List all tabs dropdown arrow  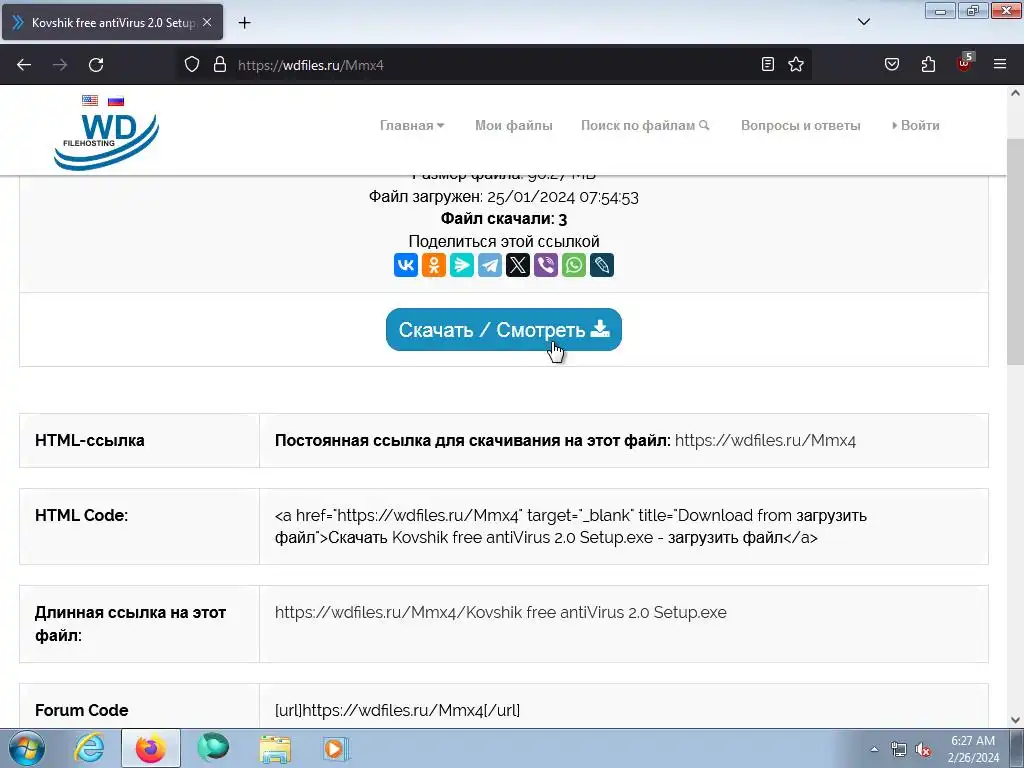pyautogui.click(x=863, y=22)
